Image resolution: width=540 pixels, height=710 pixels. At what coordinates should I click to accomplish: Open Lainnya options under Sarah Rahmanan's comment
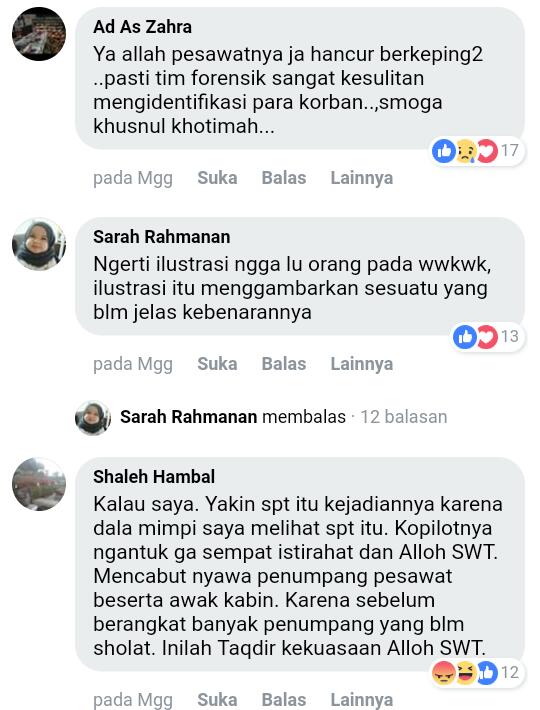362,364
